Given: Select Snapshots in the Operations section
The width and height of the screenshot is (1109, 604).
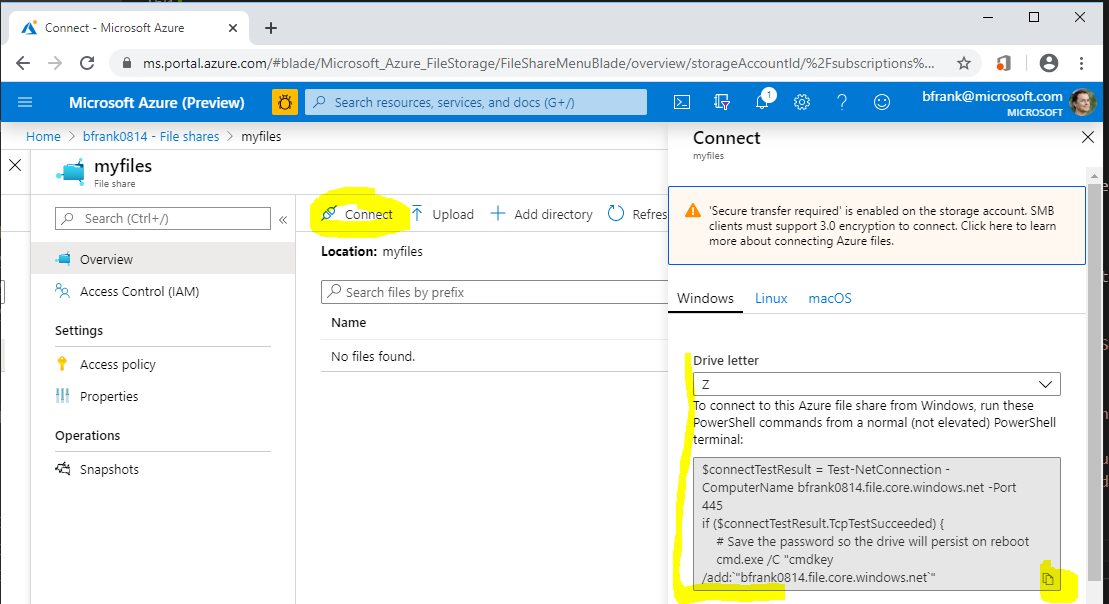Looking at the screenshot, I should (x=109, y=469).
